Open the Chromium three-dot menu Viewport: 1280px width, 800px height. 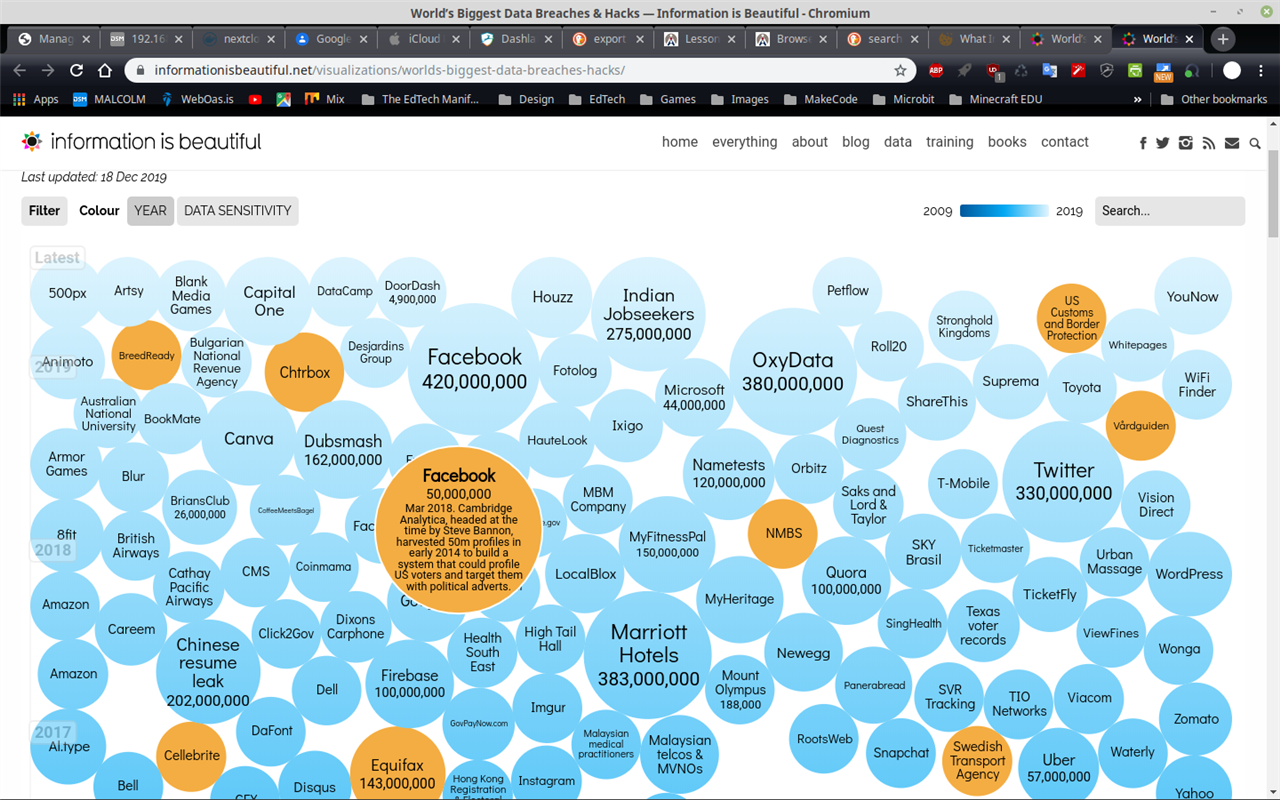click(1262, 71)
